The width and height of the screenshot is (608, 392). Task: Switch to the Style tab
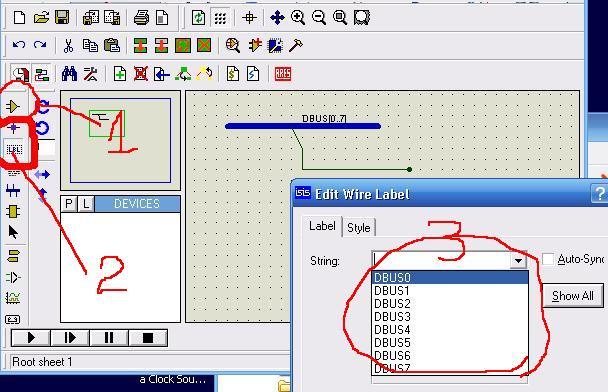pos(359,228)
